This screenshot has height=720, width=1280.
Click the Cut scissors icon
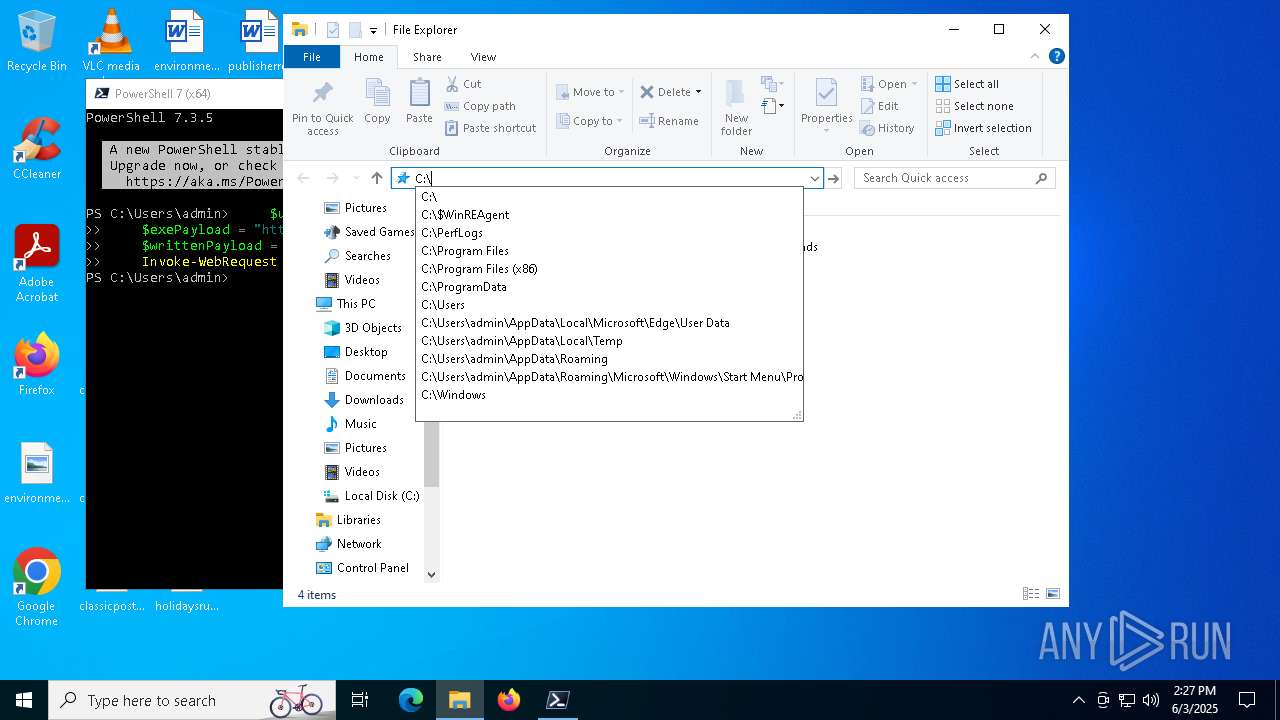[452, 84]
